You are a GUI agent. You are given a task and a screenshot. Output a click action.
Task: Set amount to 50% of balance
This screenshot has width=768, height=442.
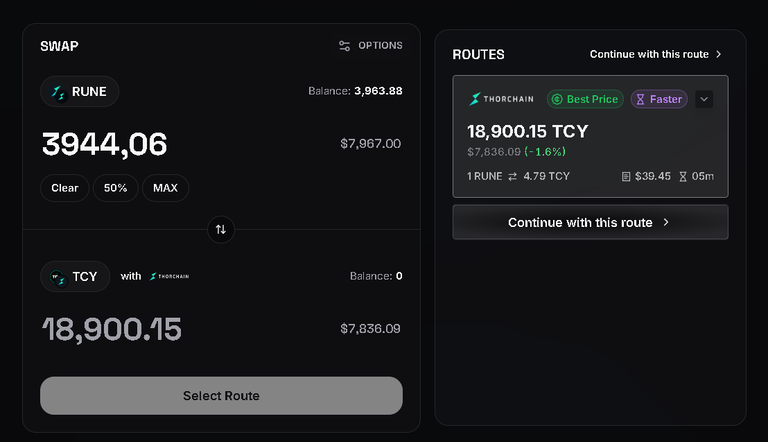[x=116, y=188]
